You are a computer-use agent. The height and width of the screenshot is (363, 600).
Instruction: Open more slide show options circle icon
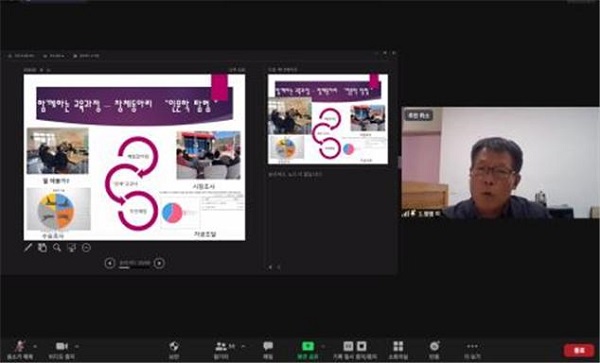coord(86,247)
